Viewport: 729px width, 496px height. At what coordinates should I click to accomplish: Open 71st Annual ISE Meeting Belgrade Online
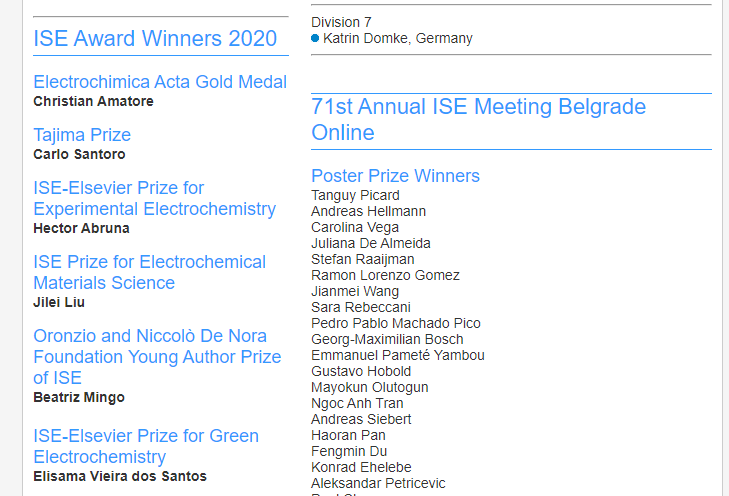478,119
